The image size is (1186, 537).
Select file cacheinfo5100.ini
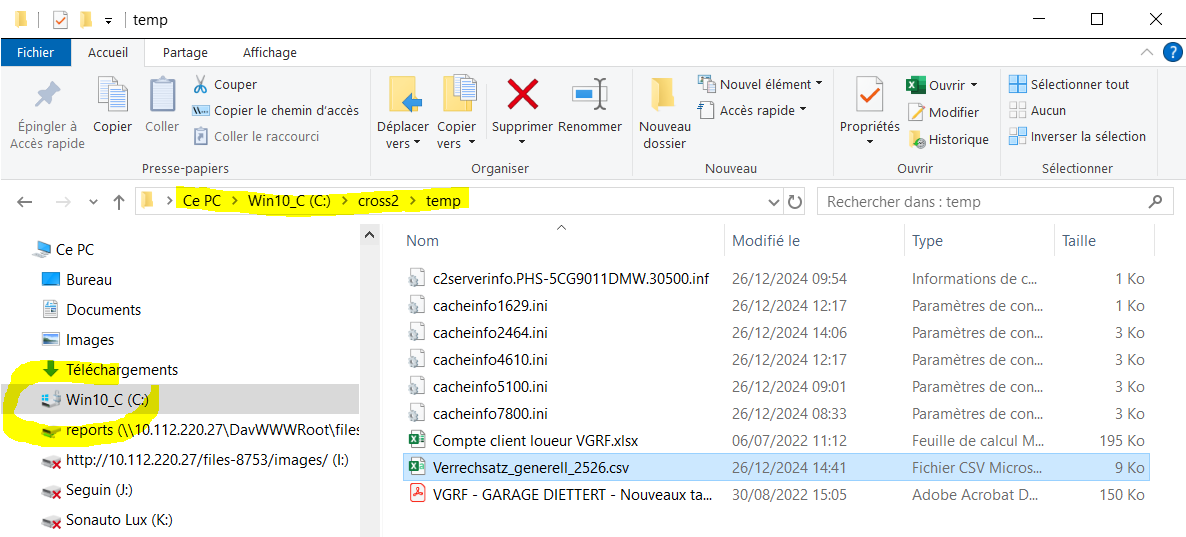pos(490,386)
